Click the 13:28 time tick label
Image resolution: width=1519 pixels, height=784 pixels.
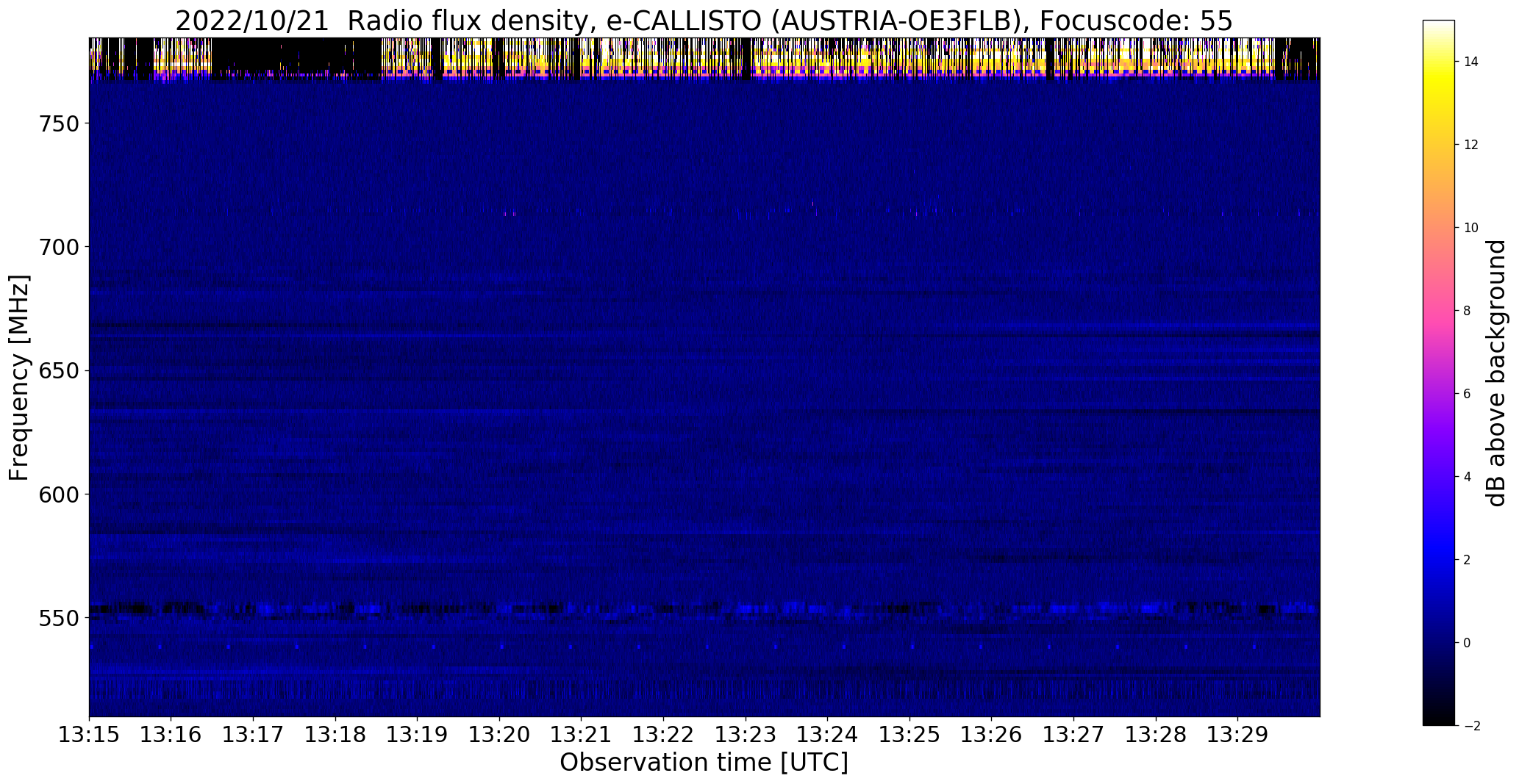pyautogui.click(x=1157, y=735)
